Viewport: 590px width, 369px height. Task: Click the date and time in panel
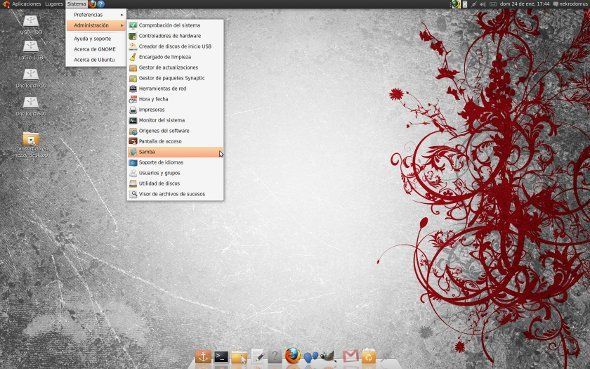point(525,4)
